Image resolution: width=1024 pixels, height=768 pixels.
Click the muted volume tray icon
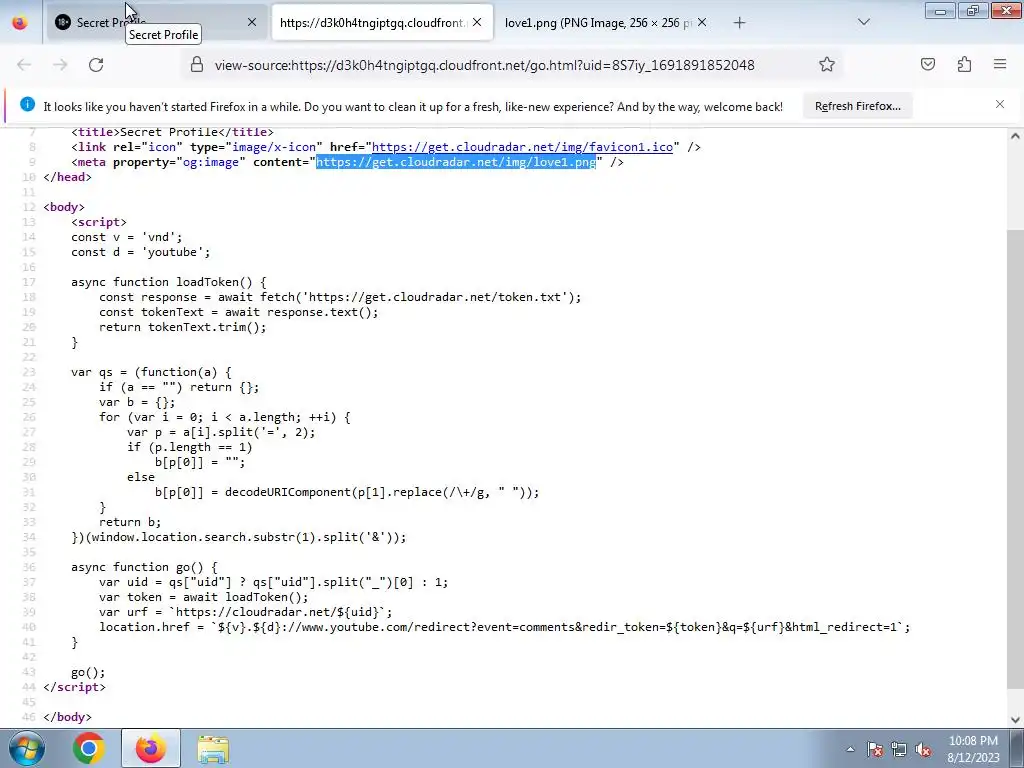coord(923,749)
